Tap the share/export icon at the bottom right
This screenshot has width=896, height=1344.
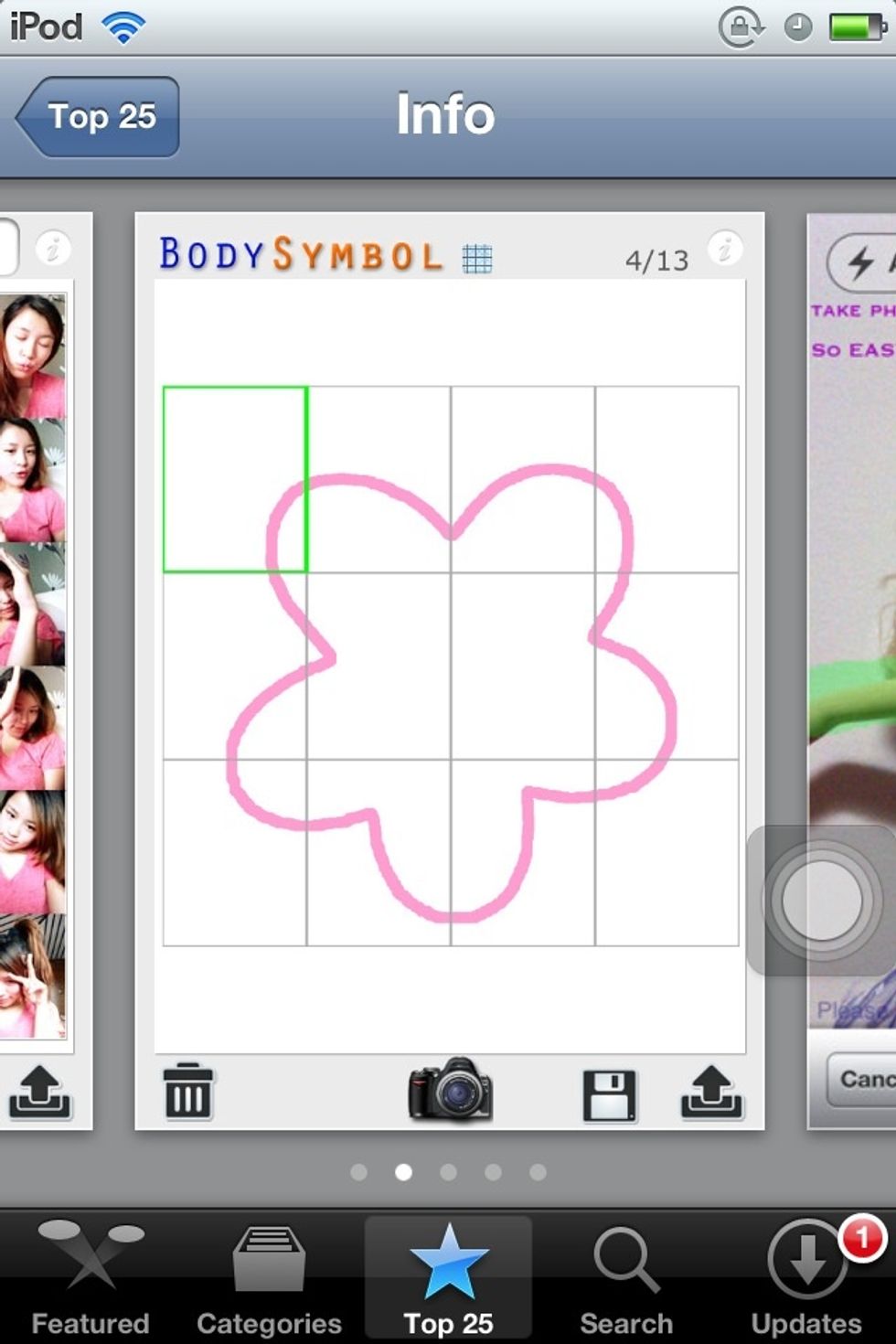pyautogui.click(x=712, y=1091)
